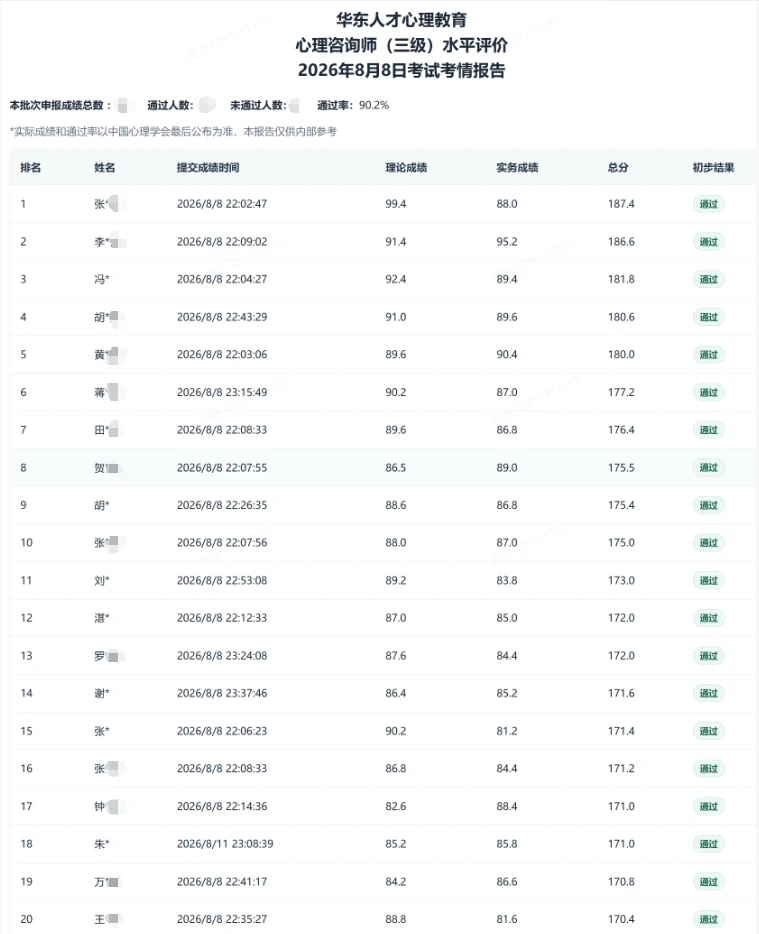Screen dimensions: 759x934
Task: Click the 排名 column header
Action: (x=30, y=167)
